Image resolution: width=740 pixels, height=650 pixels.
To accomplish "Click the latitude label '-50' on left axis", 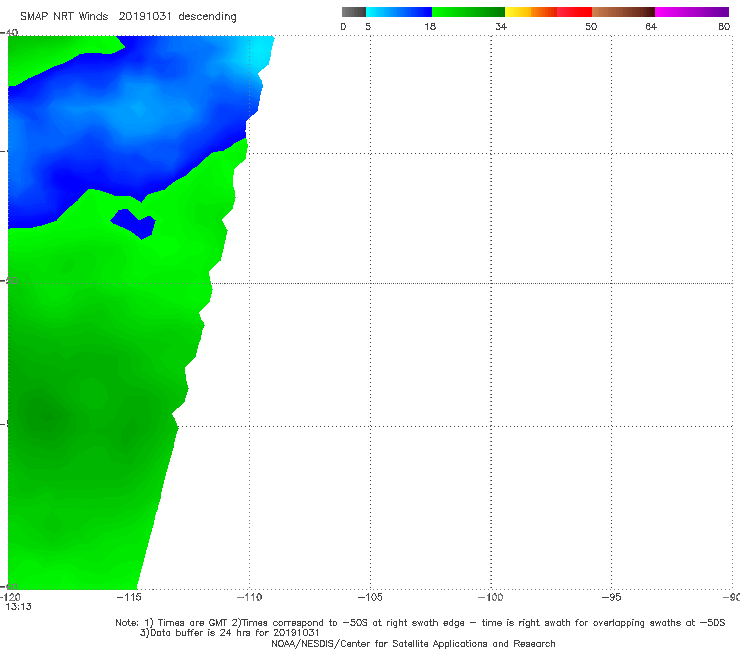I will point(9,281).
